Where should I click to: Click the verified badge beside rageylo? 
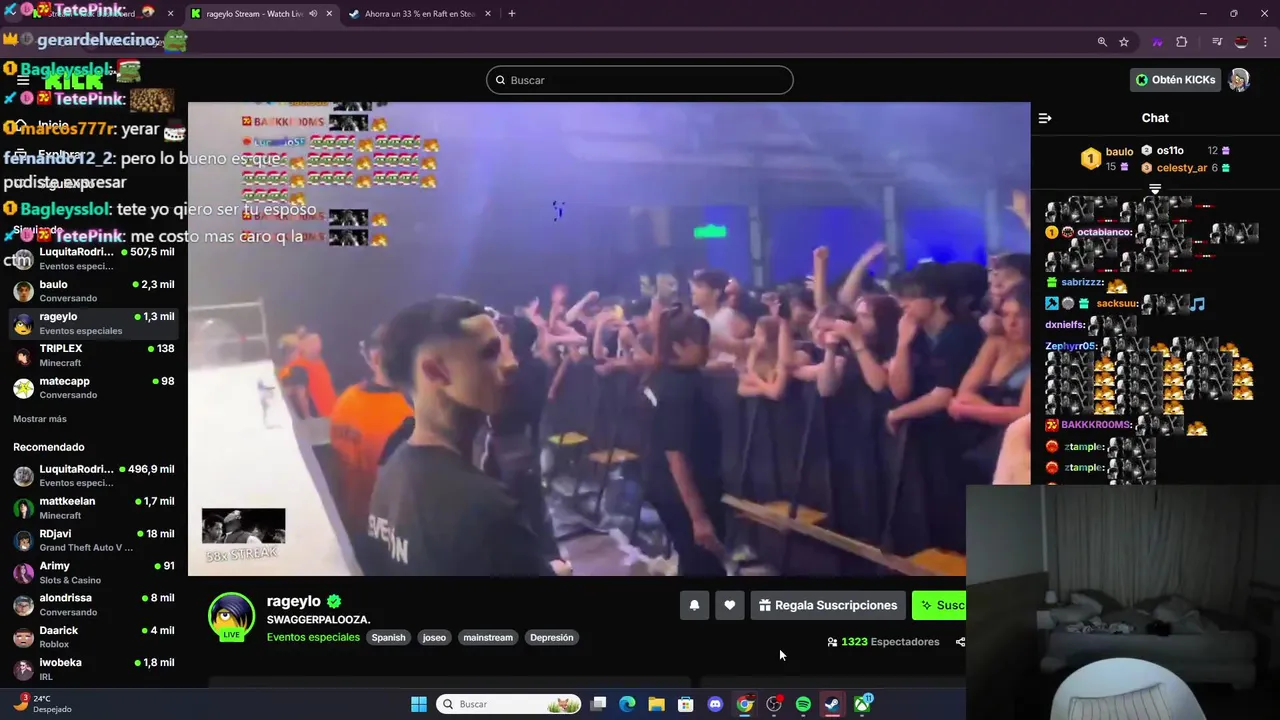[334, 601]
